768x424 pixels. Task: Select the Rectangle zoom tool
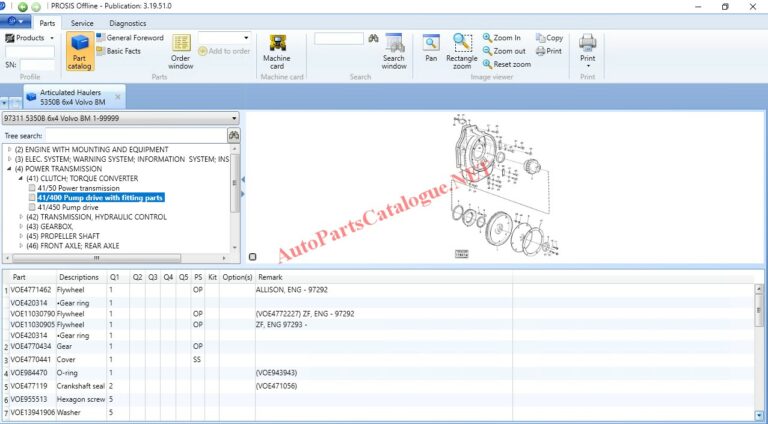tap(462, 51)
